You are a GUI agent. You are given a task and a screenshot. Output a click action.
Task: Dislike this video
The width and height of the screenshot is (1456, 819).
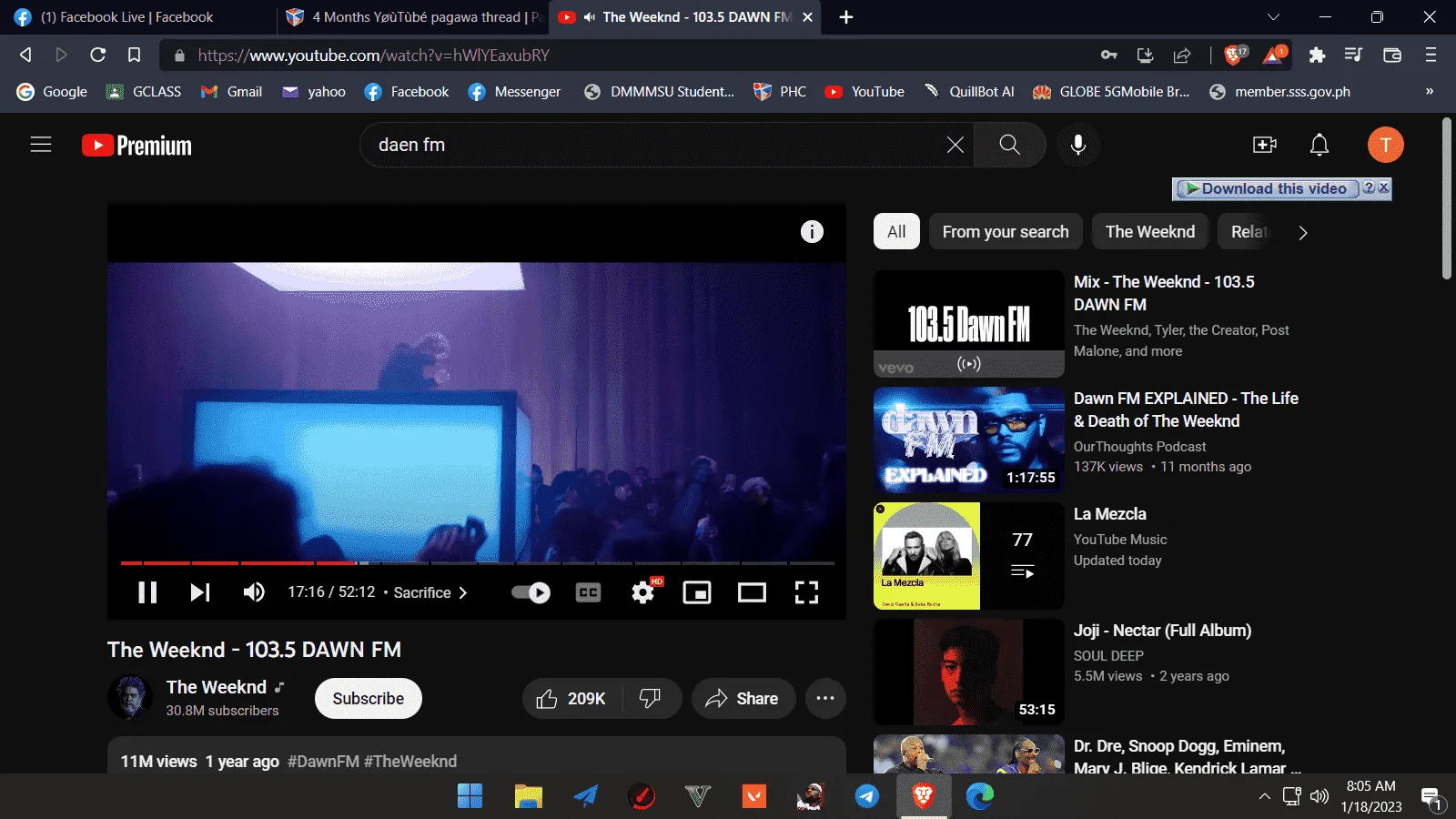(x=651, y=698)
